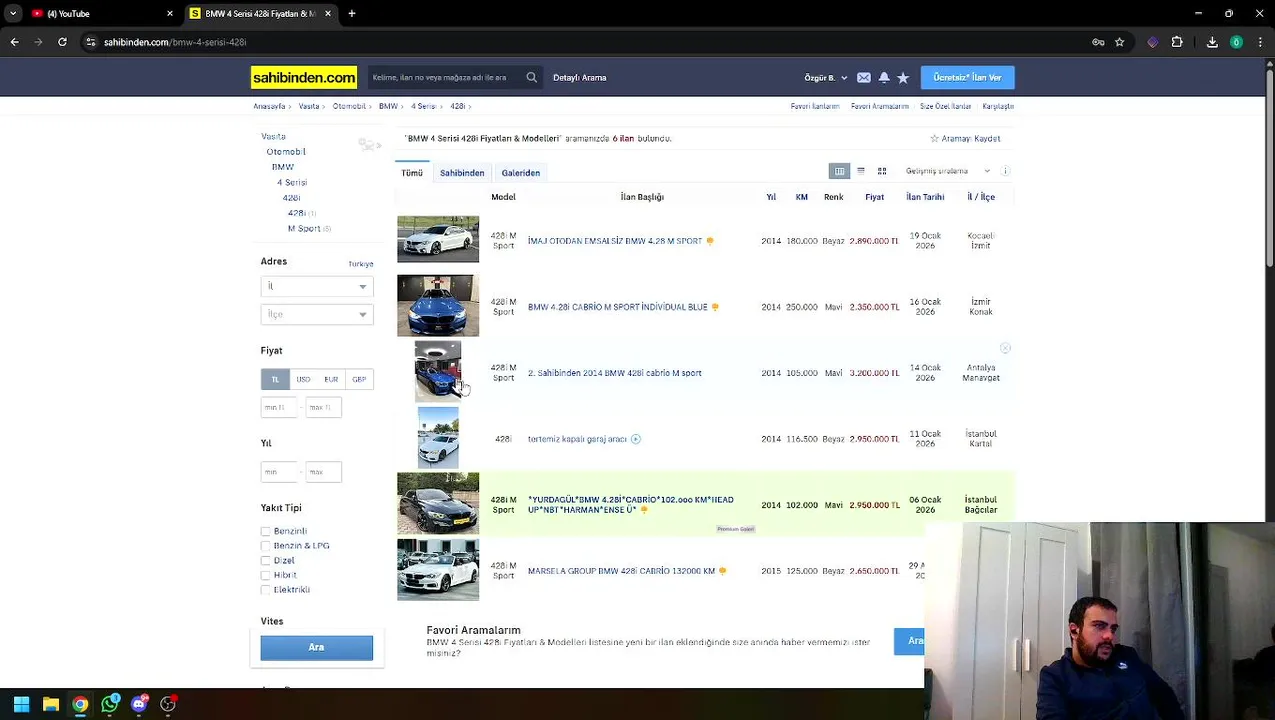Viewport: 1275px width, 720px height.
Task: Open Chrome icon in taskbar
Action: [x=80, y=704]
